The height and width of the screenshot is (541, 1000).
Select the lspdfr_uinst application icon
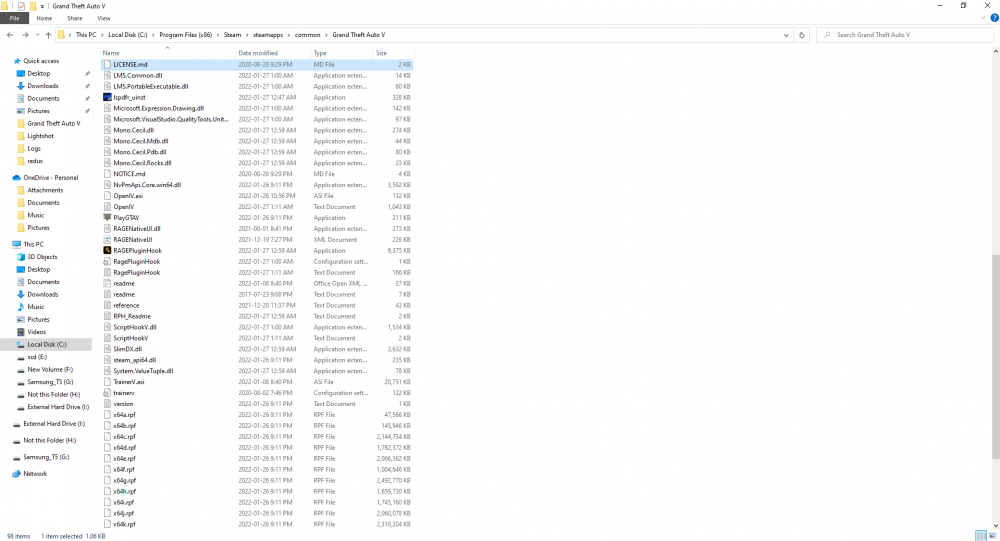click(107, 98)
